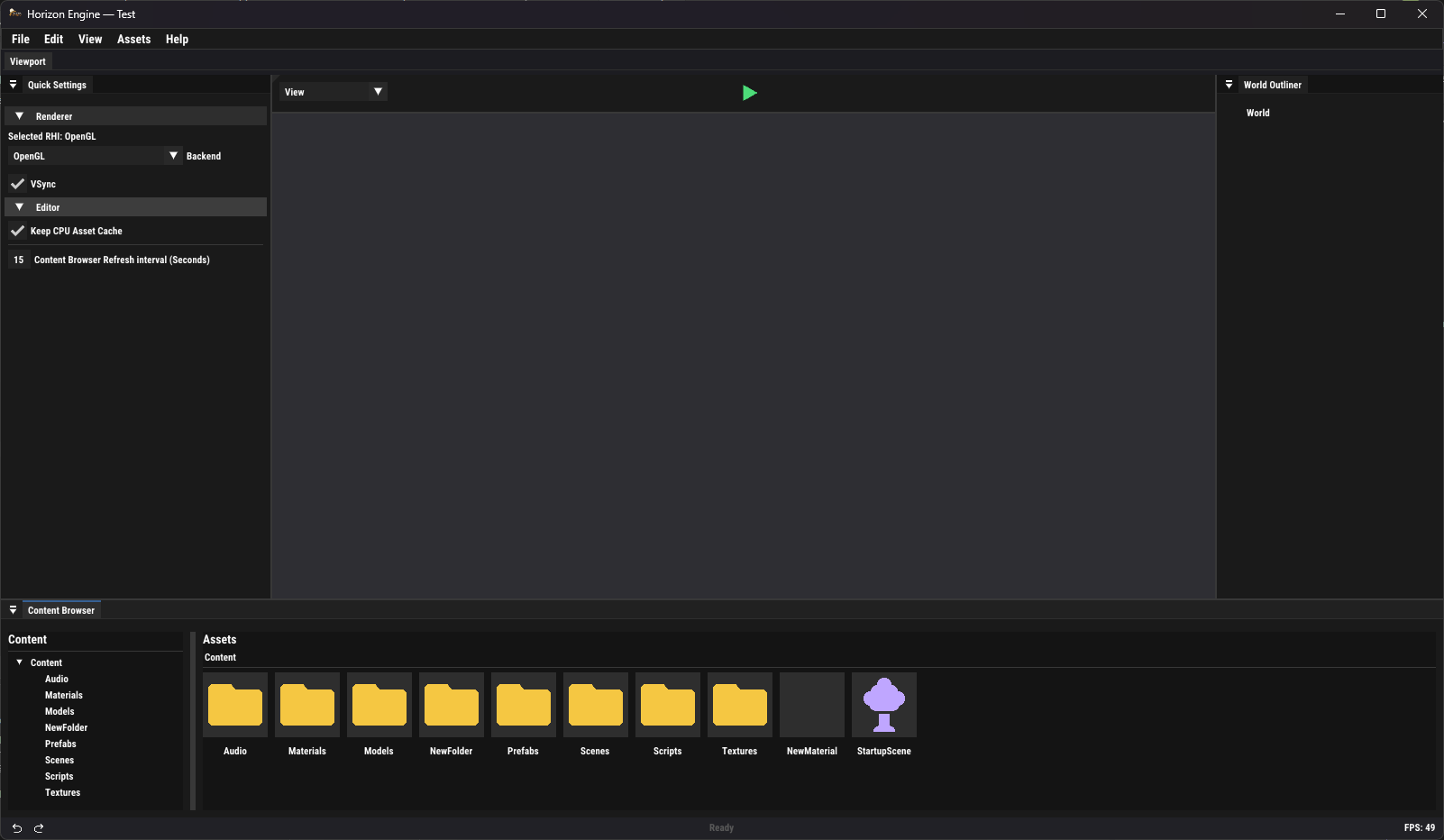Open the Textures folder icon in Assets

[x=740, y=705]
